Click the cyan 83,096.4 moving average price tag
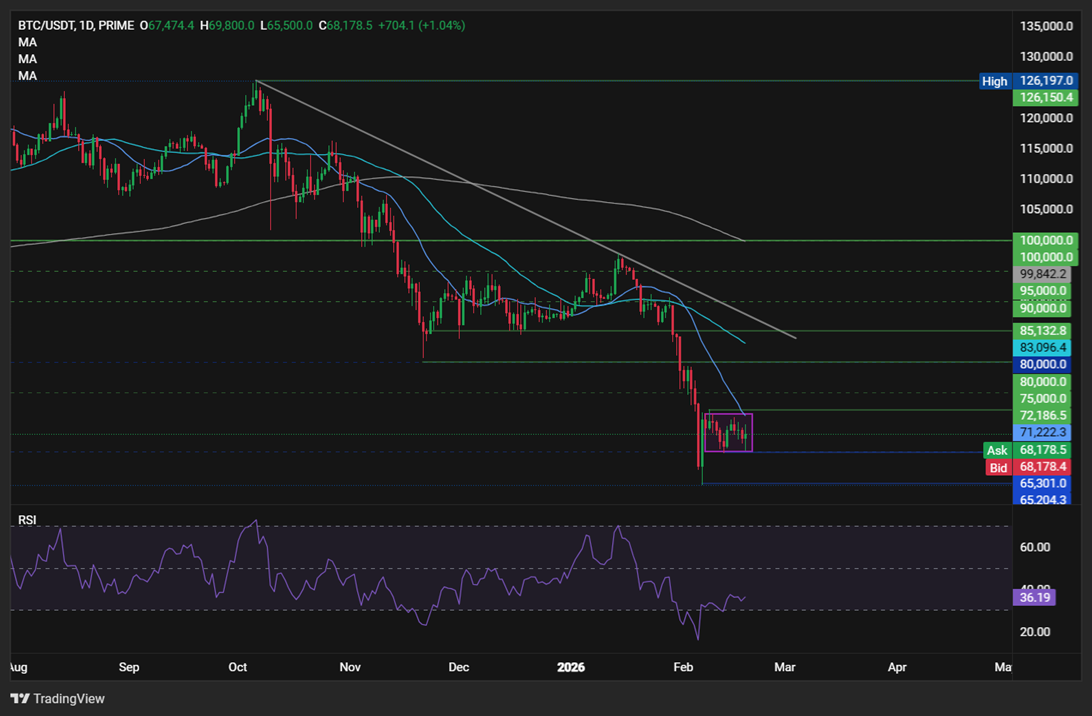 tap(1041, 347)
